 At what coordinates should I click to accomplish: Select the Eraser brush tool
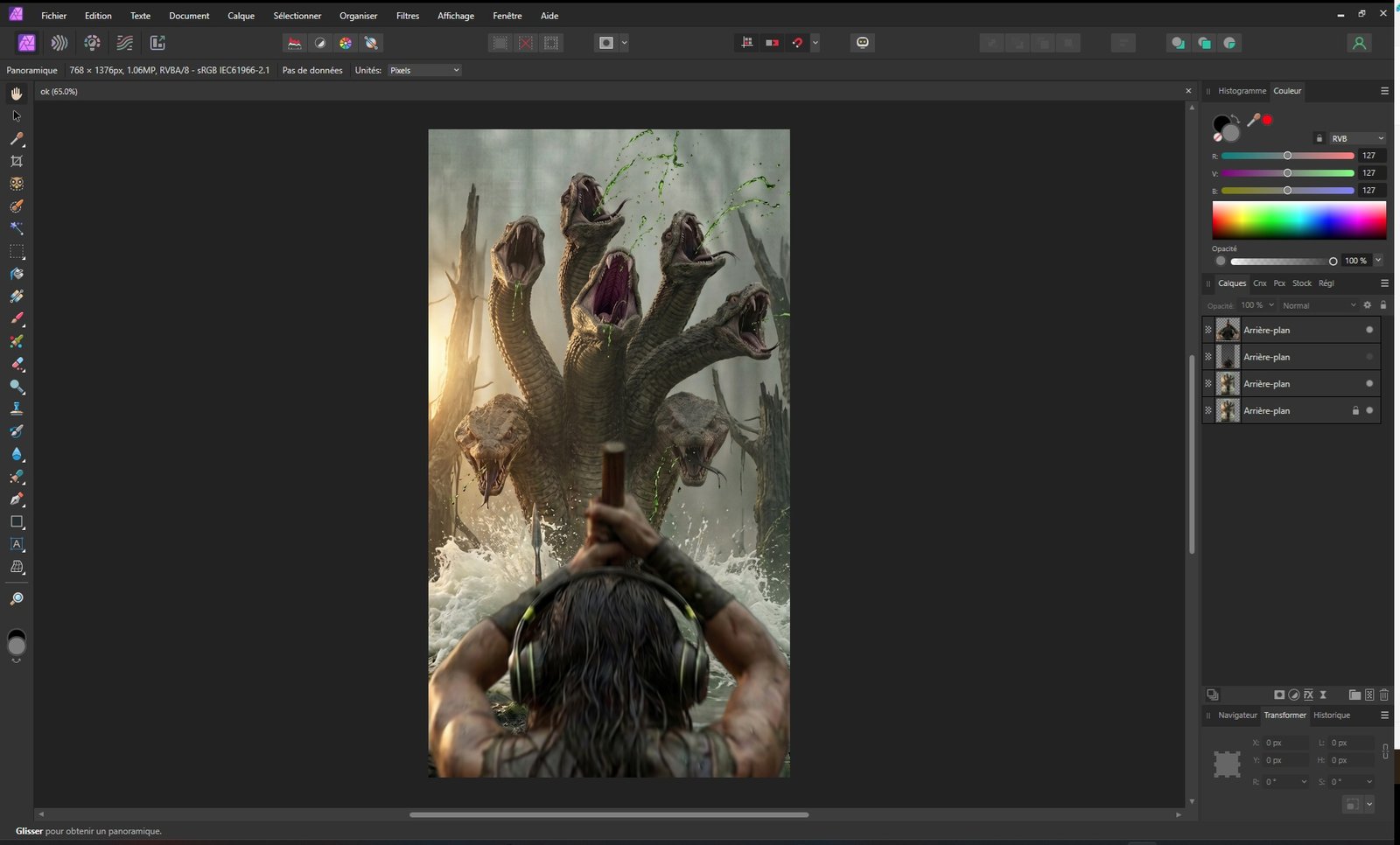coord(17,364)
